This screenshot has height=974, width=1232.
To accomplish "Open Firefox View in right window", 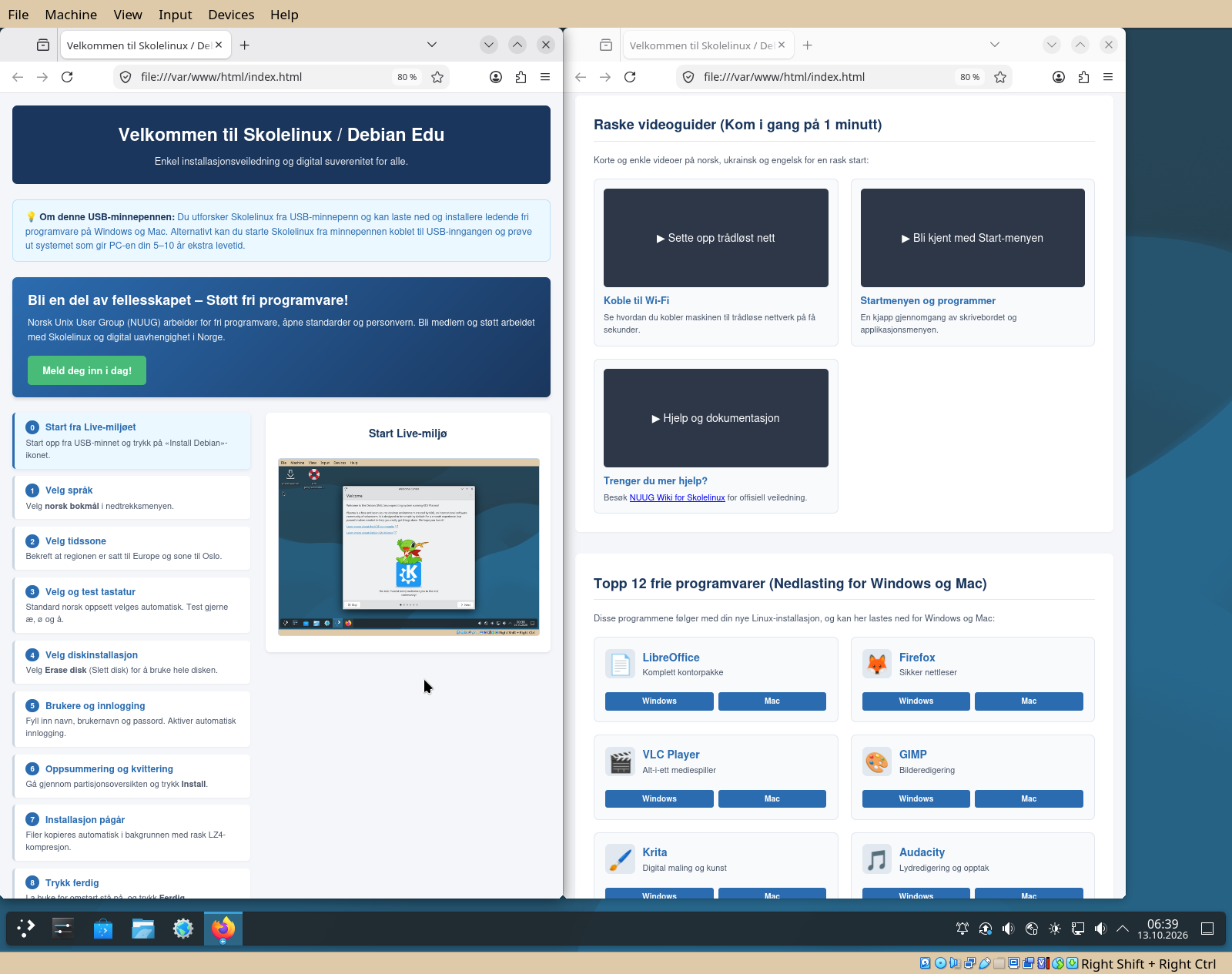I will tap(606, 45).
